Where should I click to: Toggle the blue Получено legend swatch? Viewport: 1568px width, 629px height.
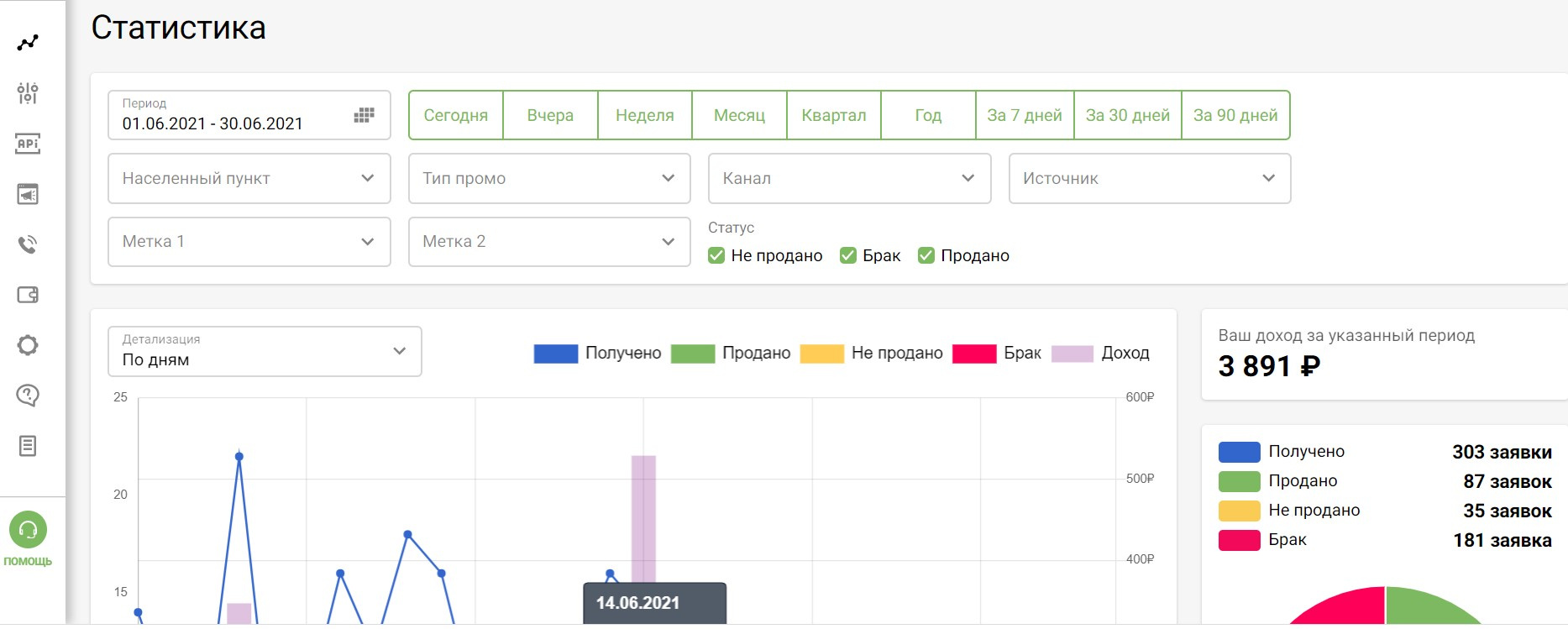click(556, 354)
